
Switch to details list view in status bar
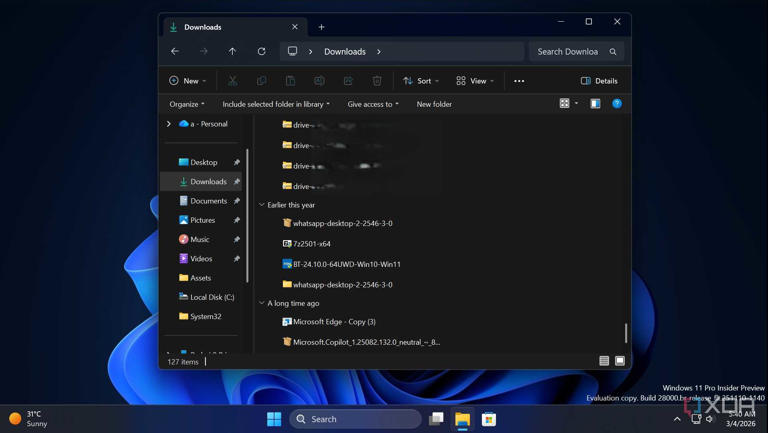pyautogui.click(x=604, y=361)
